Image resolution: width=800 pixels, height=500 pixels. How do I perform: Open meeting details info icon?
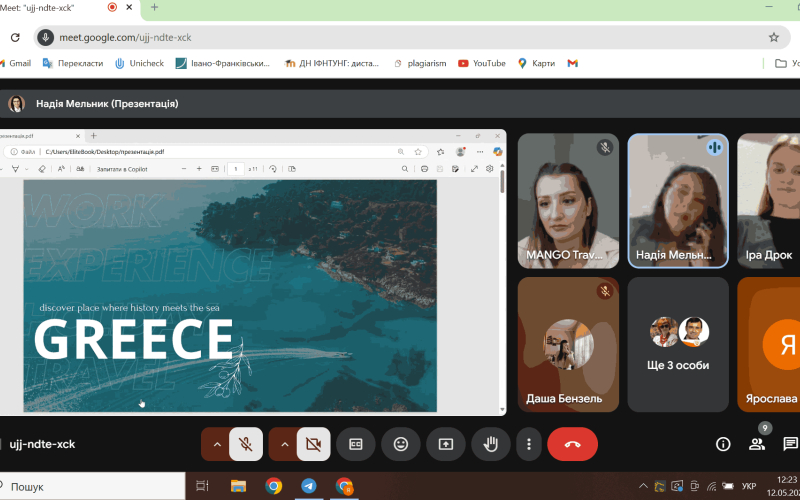click(723, 444)
